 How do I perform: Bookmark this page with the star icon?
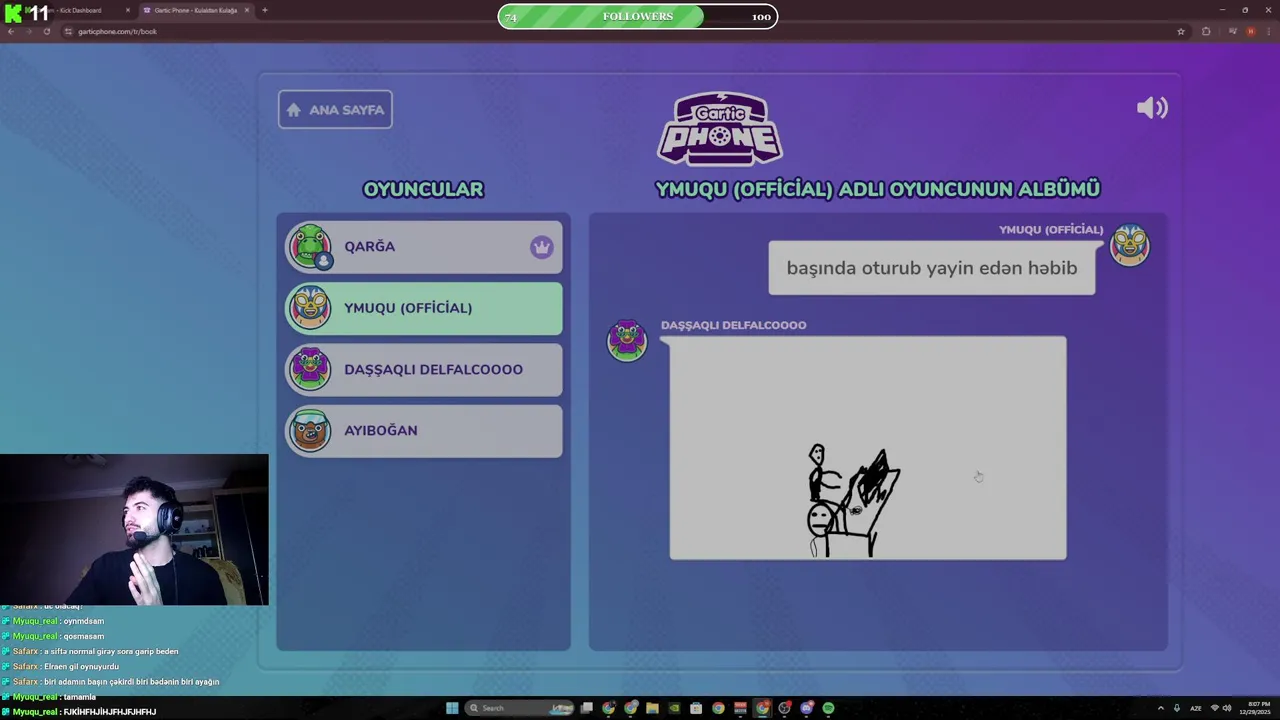tap(1181, 31)
